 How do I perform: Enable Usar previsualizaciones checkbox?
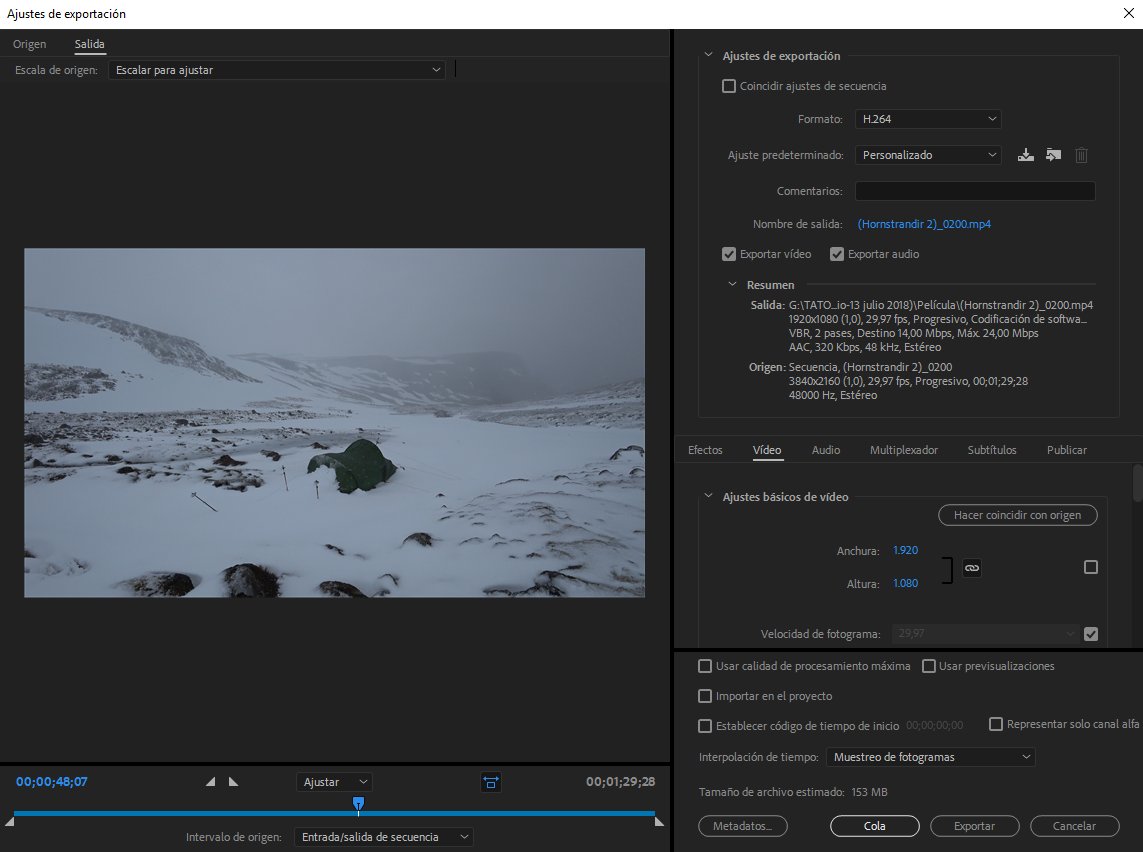pos(929,666)
